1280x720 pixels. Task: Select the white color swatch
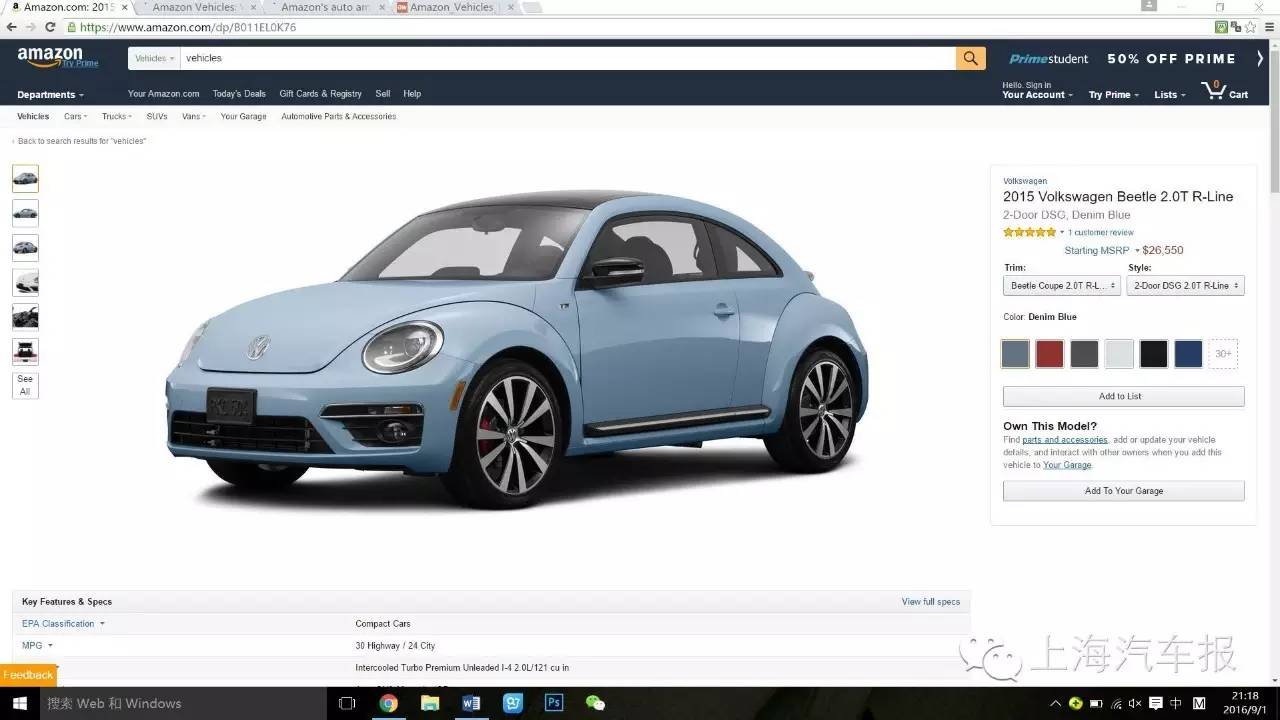tap(1119, 354)
